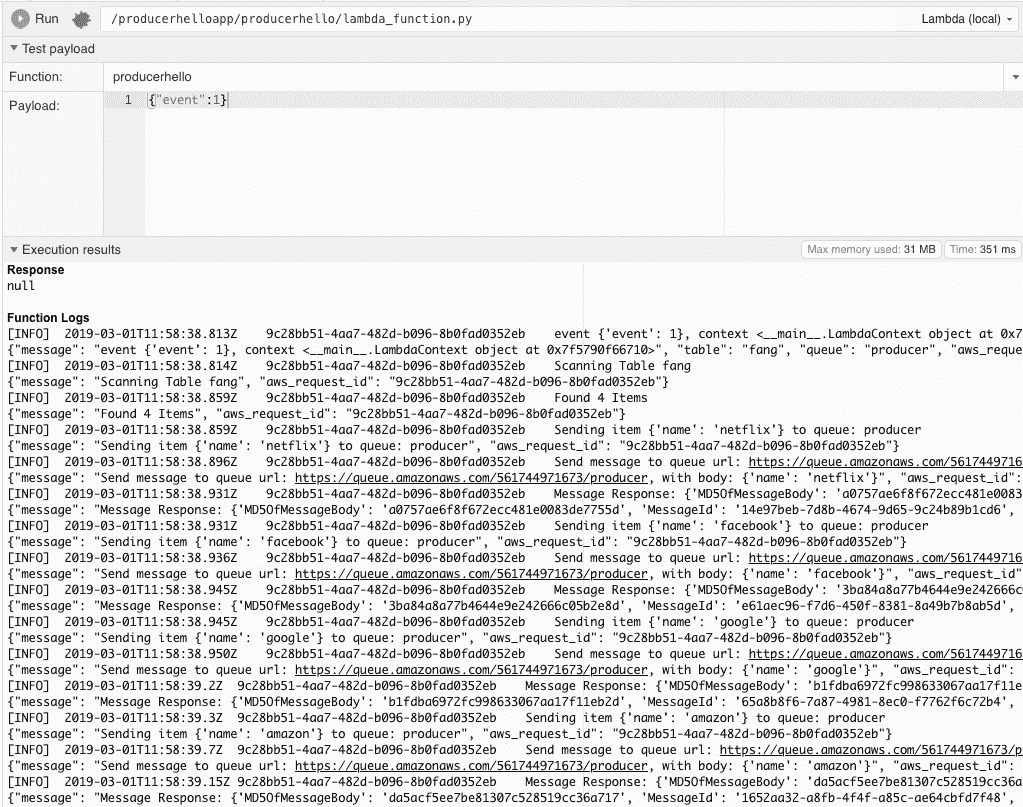Click JSON message line "Scanning Table fang"
The height and width of the screenshot is (807, 1023).
coord(338,382)
